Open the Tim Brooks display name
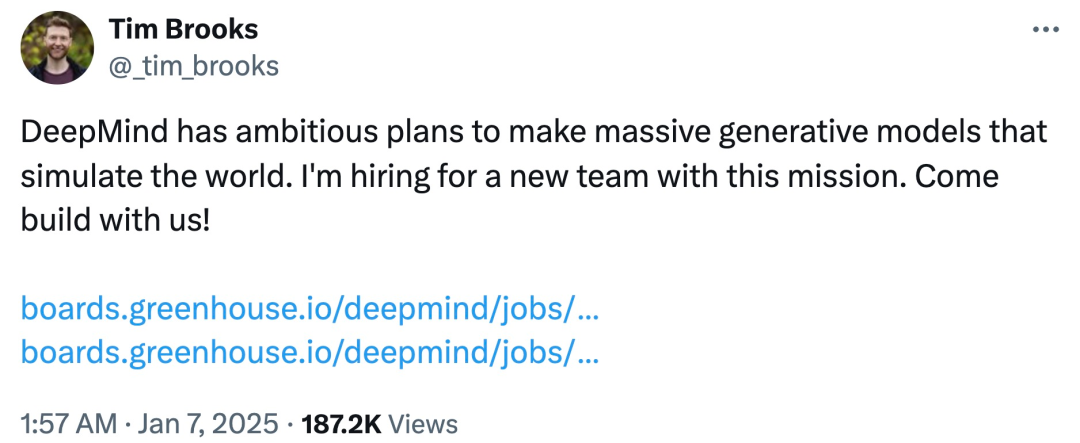Screen dimensions: 1080x443 pyautogui.click(x=183, y=30)
